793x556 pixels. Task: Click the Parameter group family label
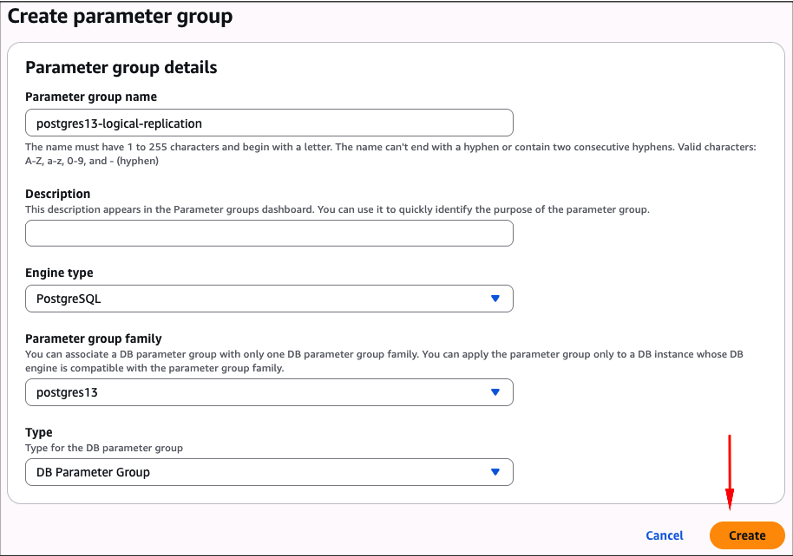point(93,339)
